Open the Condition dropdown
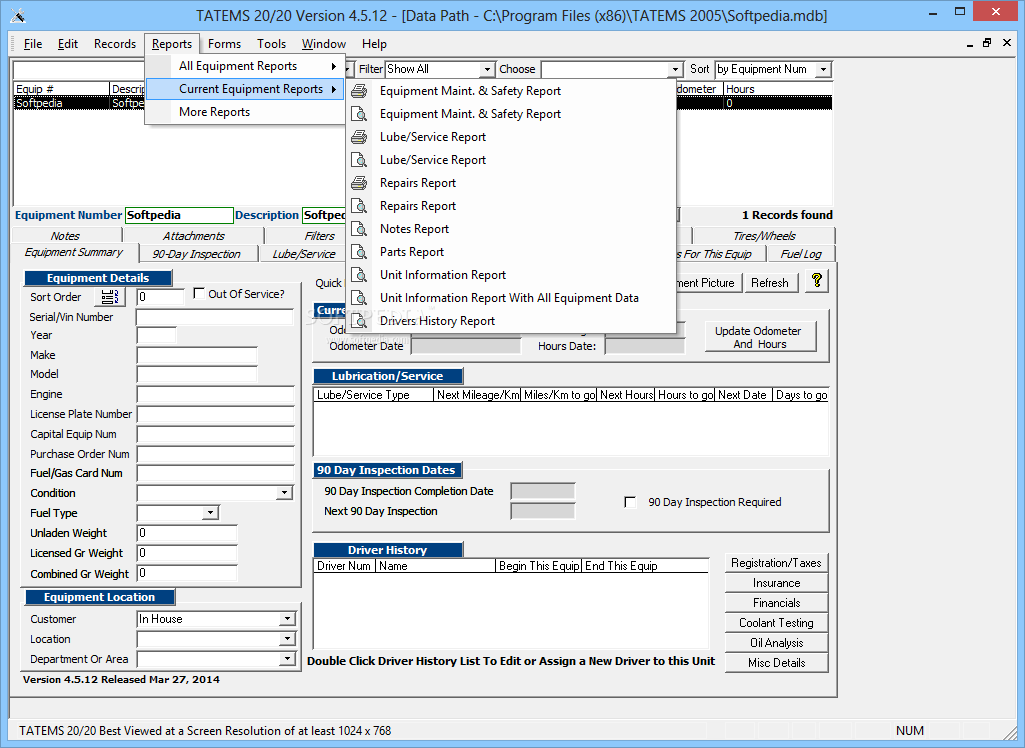Screen dimensions: 1025x748 click(284, 492)
